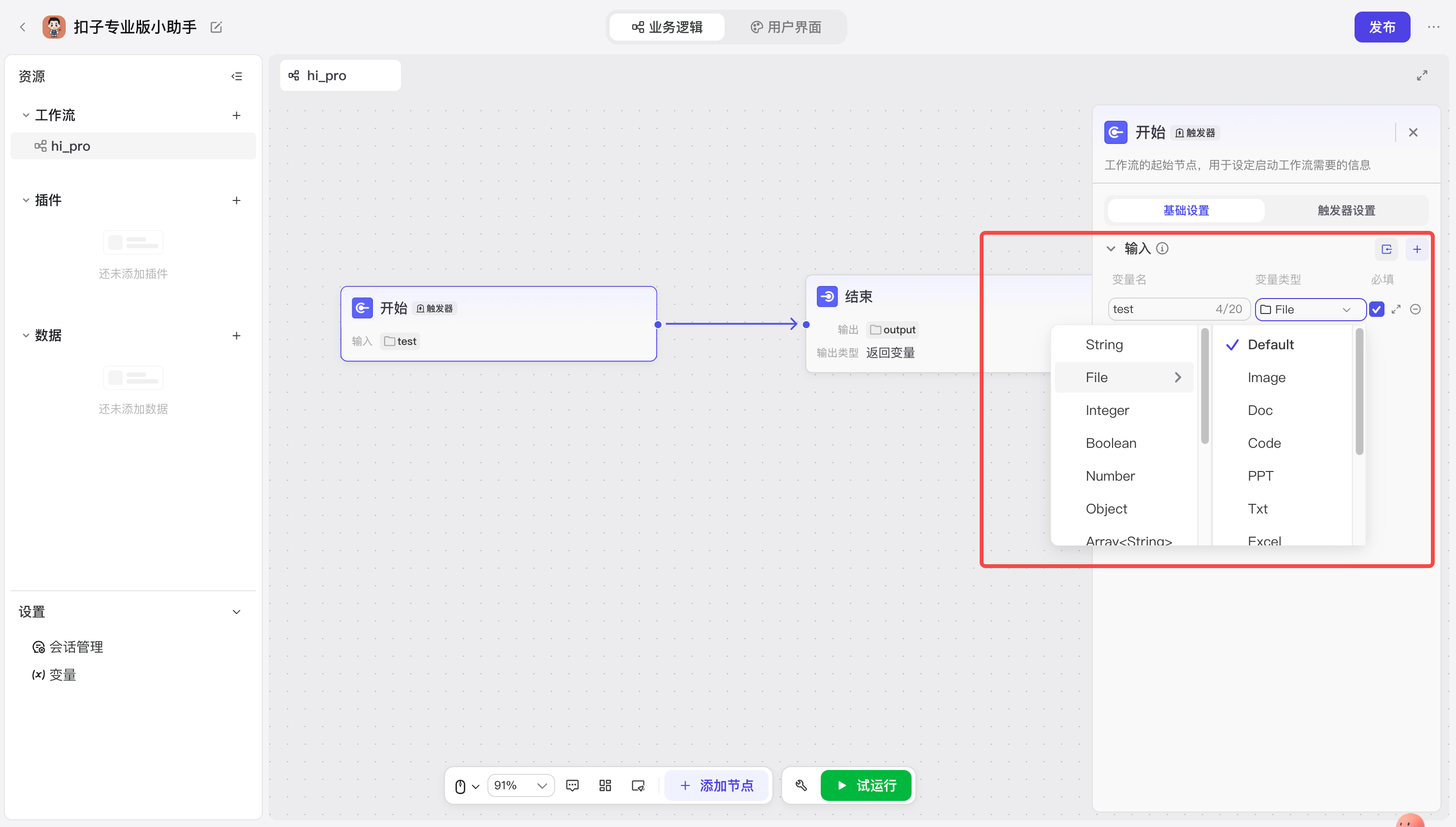Select Image in the file type submenu
The image size is (1456, 827).
(1266, 377)
